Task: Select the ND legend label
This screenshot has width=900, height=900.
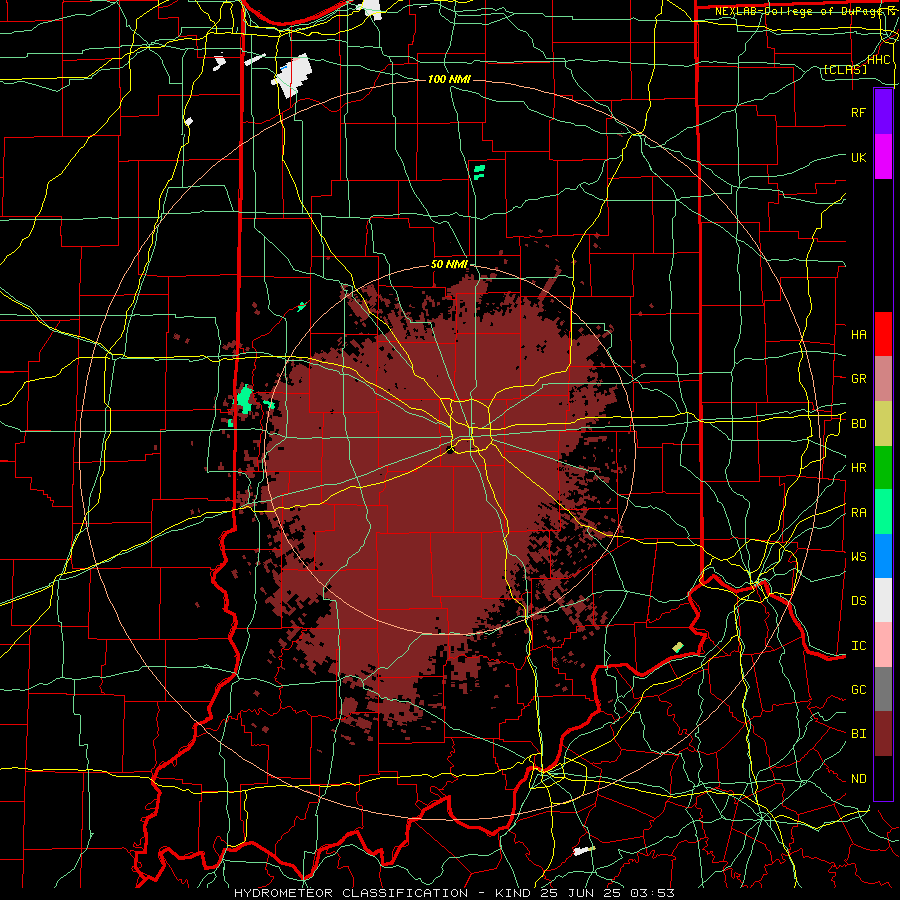Action: (858, 778)
